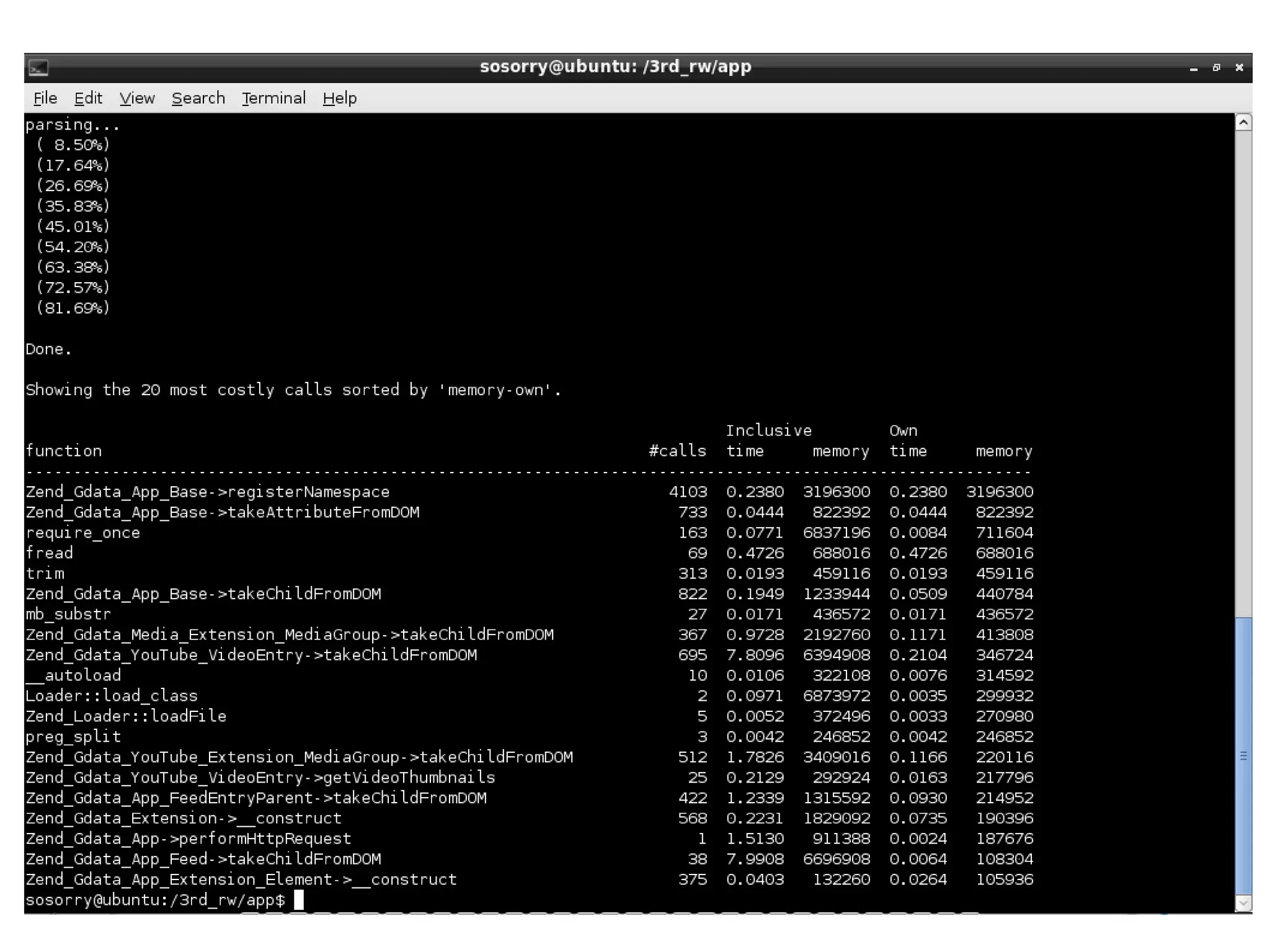Click 'Zend_Gdata_App->performHttpRequest' row

coord(529,839)
